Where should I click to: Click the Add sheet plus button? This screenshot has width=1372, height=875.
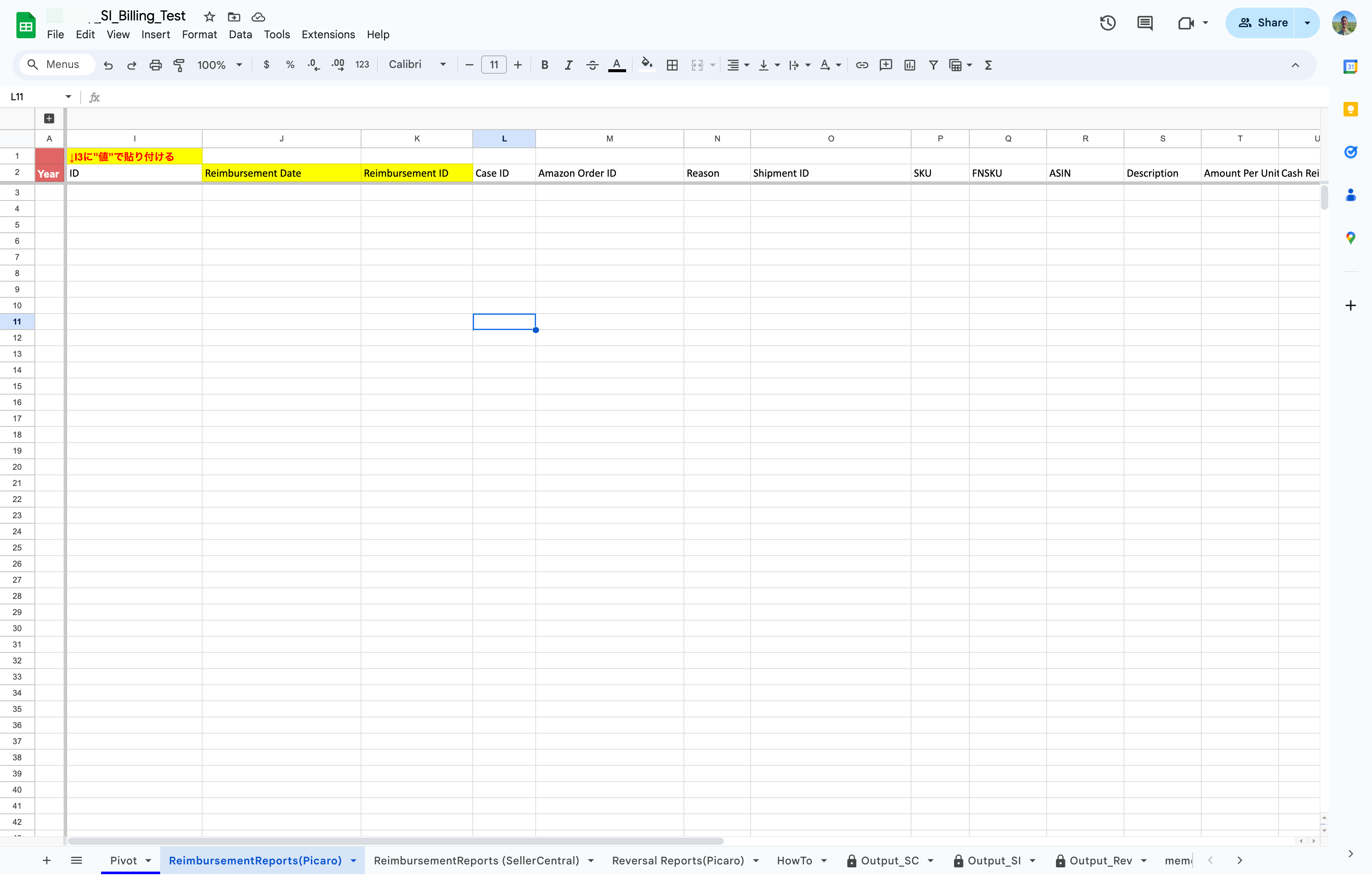pyautogui.click(x=47, y=860)
